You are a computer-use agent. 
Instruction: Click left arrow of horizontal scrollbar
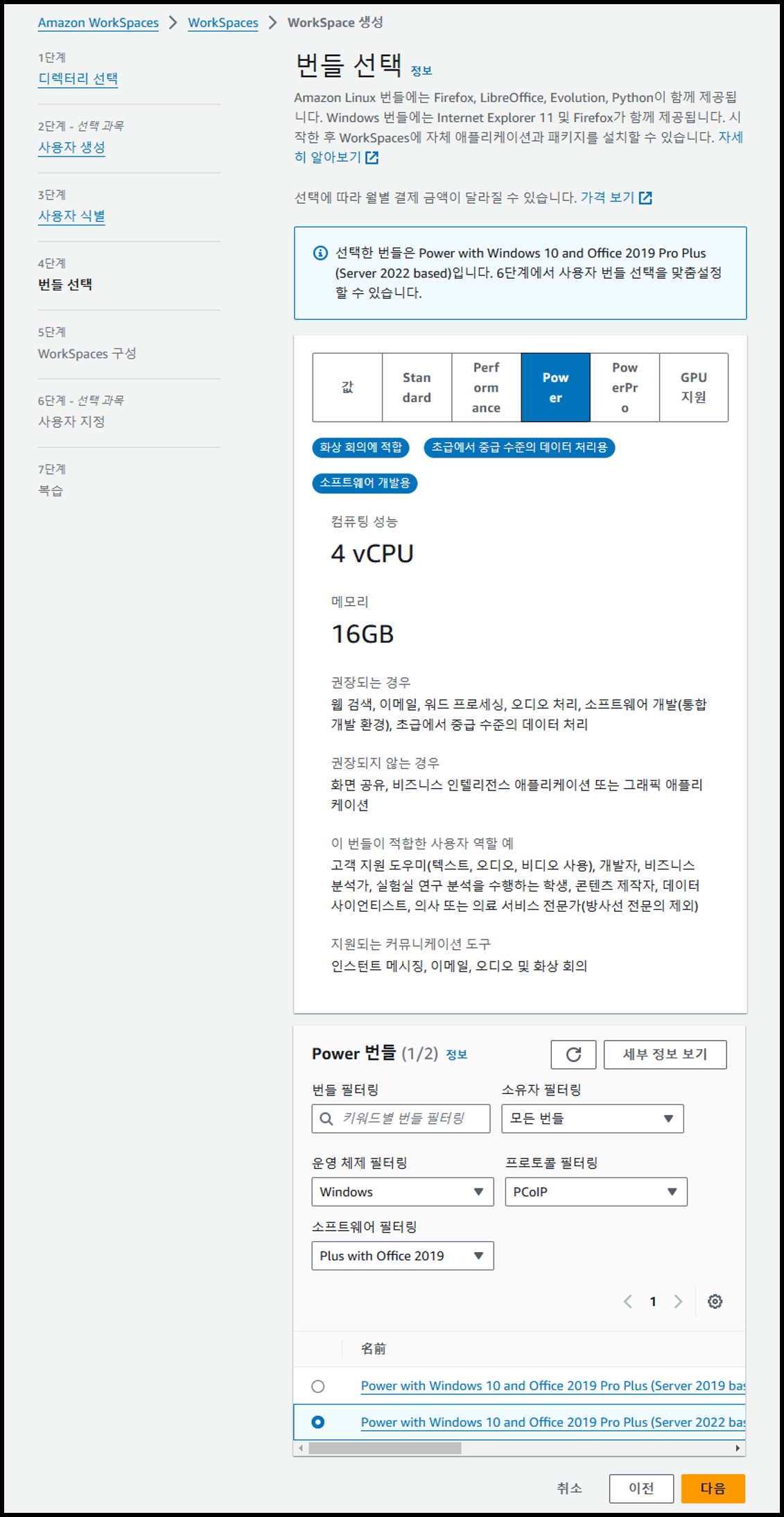point(300,1448)
